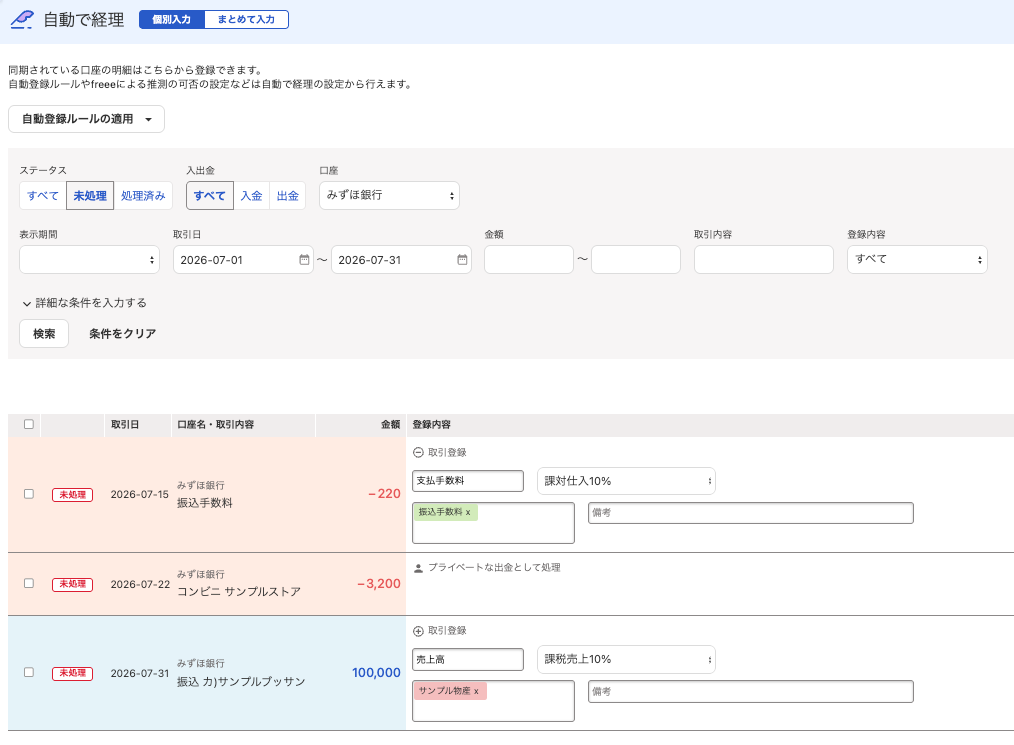This screenshot has height=745, width=1014.
Task: Click the amount -3,200
Action: coord(378,583)
